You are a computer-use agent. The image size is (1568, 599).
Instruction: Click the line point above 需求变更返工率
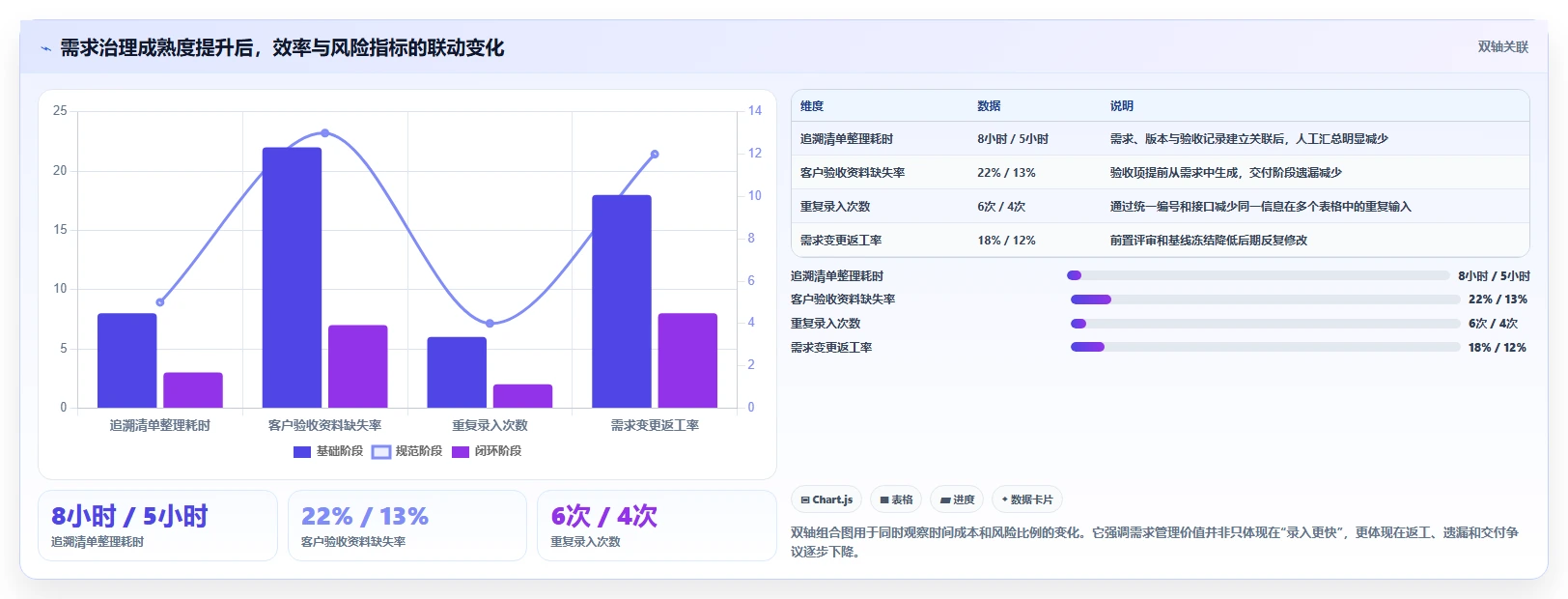655,155
